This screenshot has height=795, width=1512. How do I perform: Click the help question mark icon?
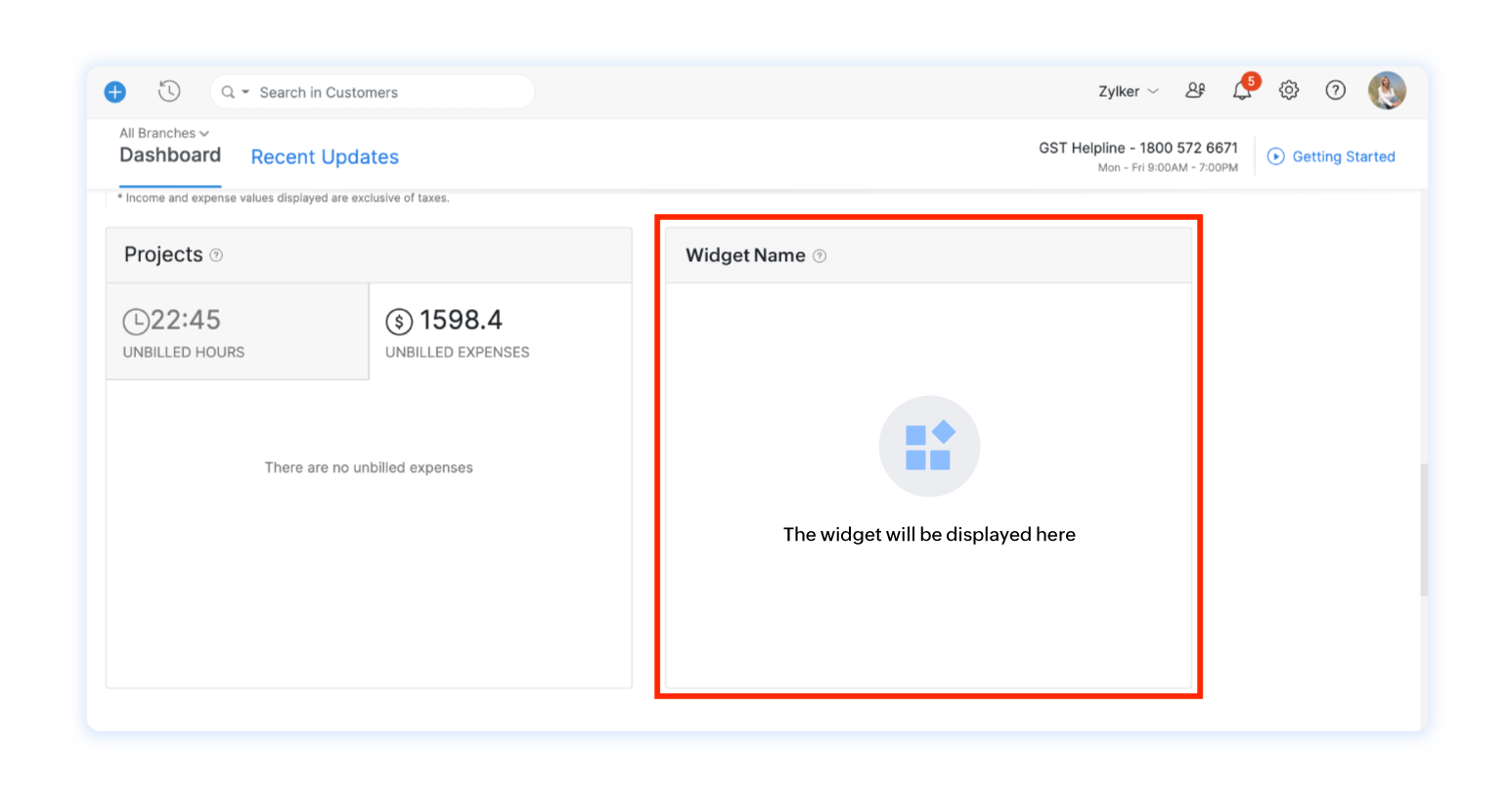click(1335, 90)
